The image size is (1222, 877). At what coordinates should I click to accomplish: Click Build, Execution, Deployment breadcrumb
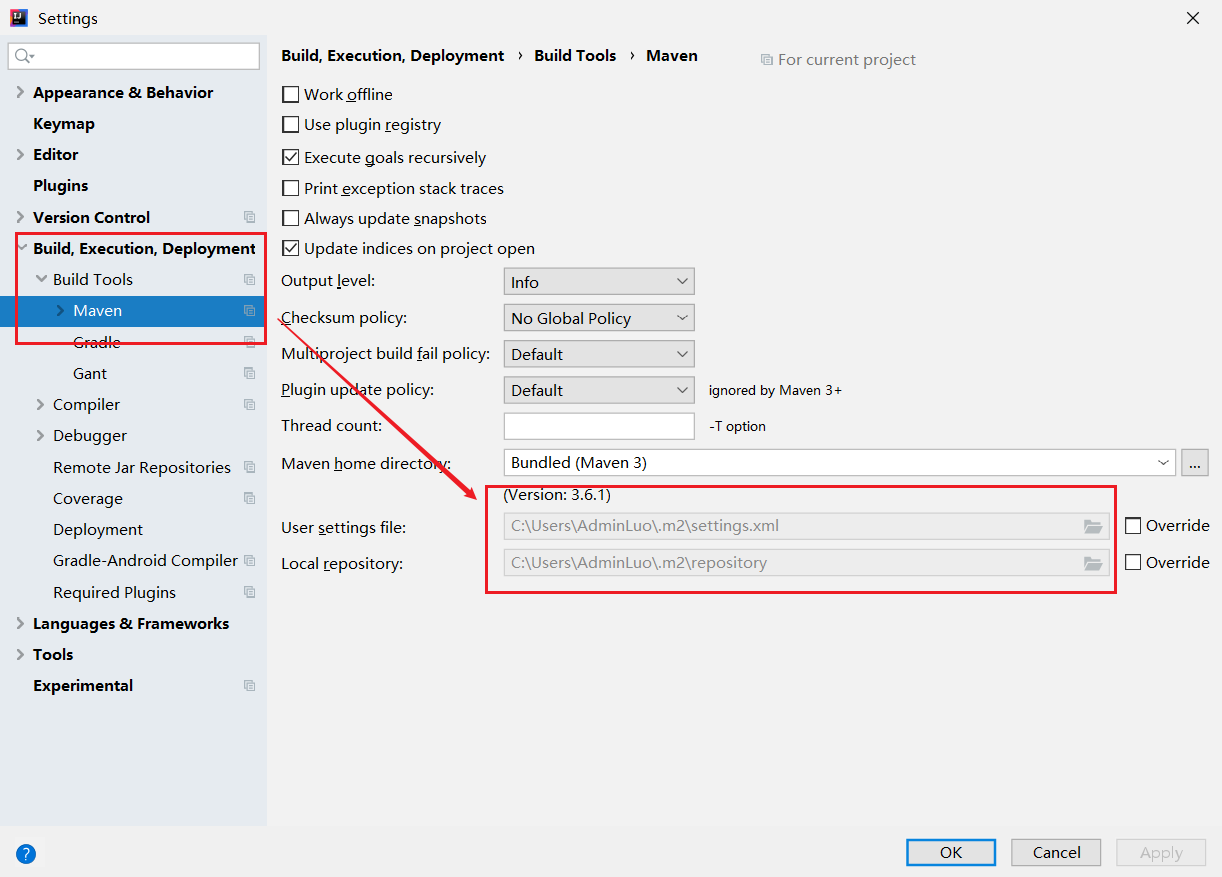tap(393, 56)
